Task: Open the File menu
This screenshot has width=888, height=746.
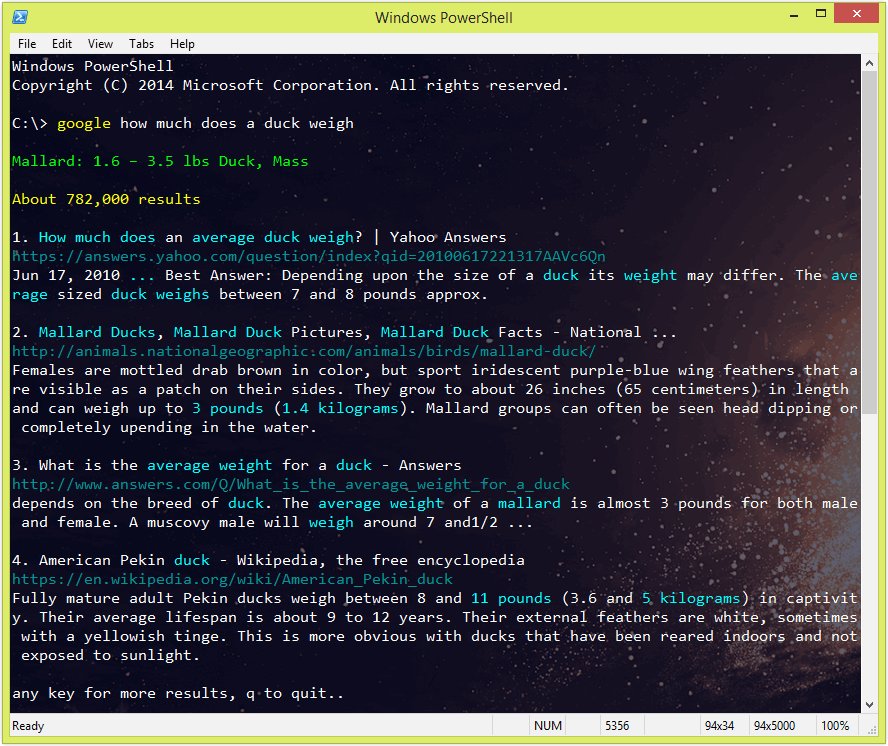Action: point(27,44)
